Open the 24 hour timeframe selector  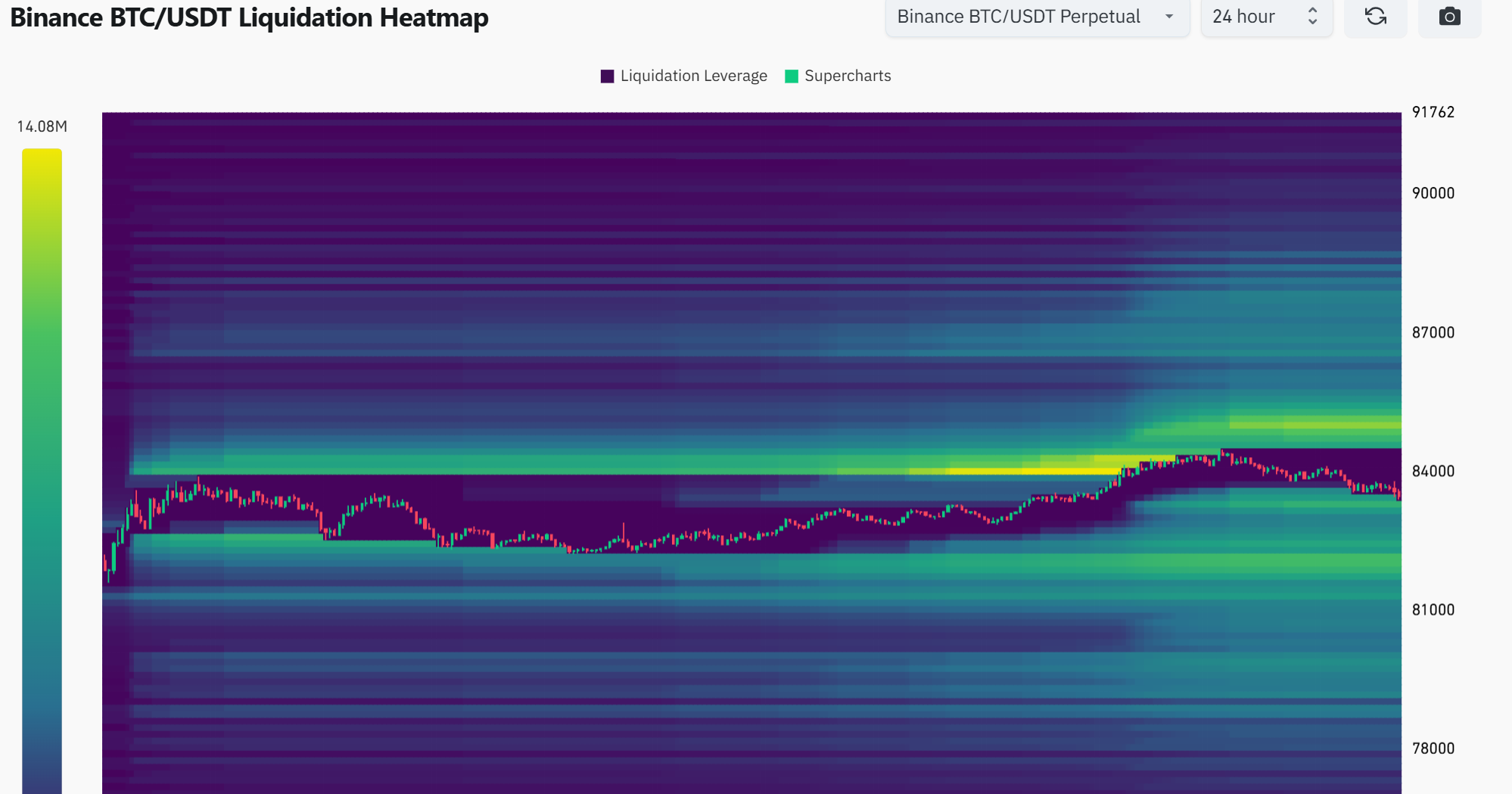coord(1266,17)
